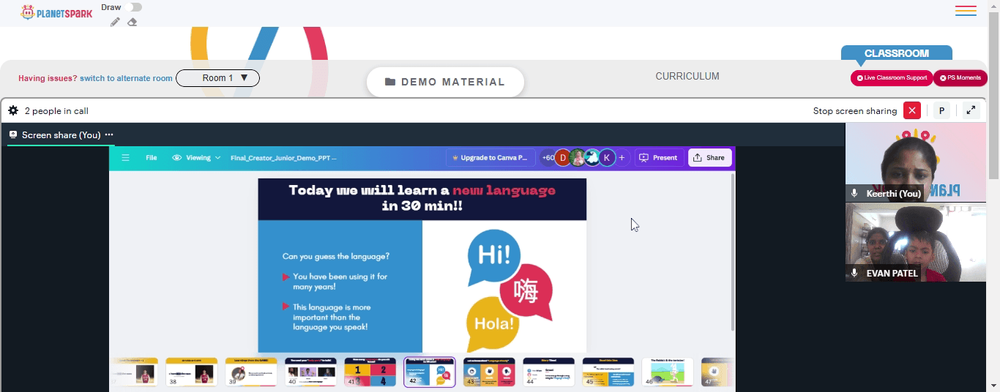Select the pencil drawing tool

click(115, 22)
